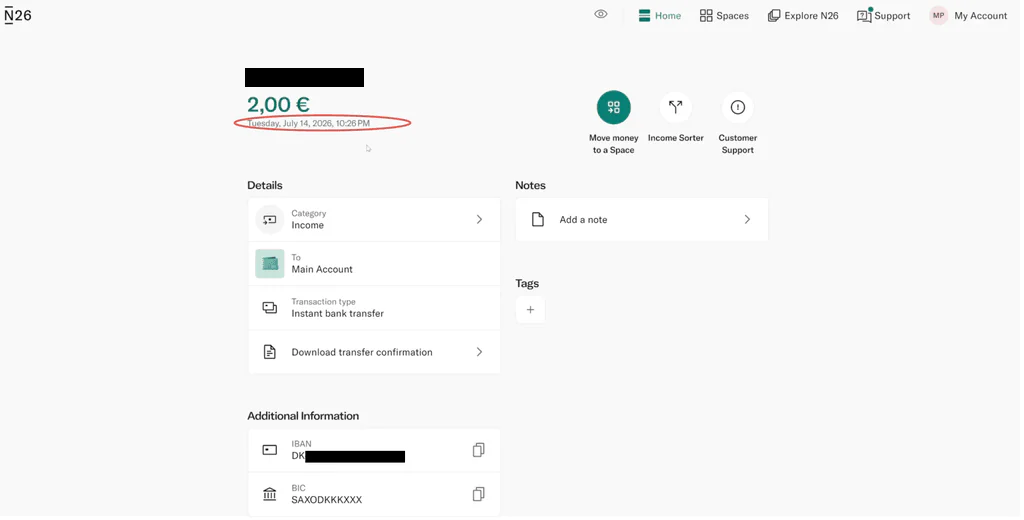Select the Instant bank transfer text
The image size is (1024, 520).
338,314
